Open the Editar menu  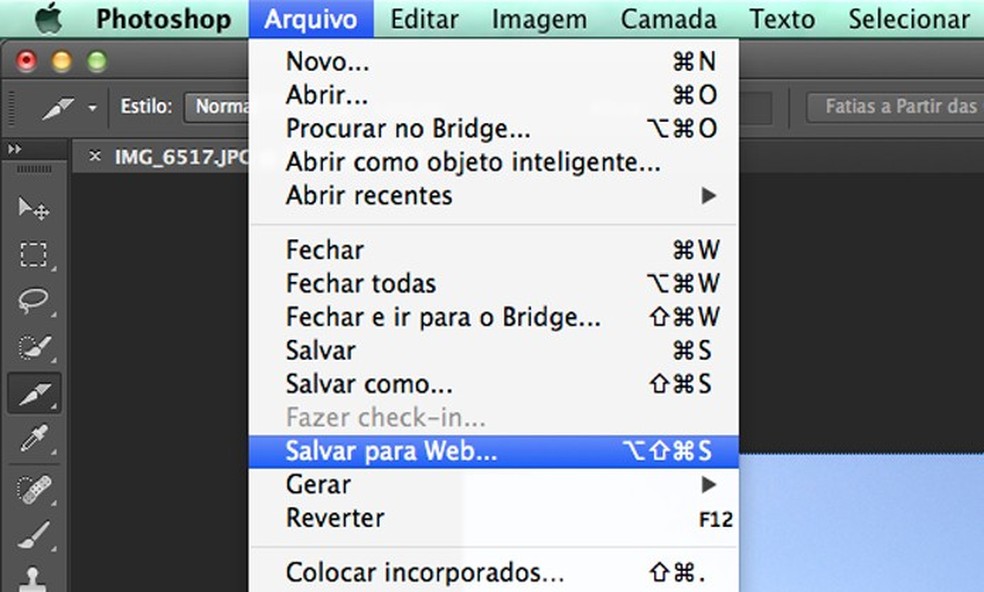pos(423,17)
